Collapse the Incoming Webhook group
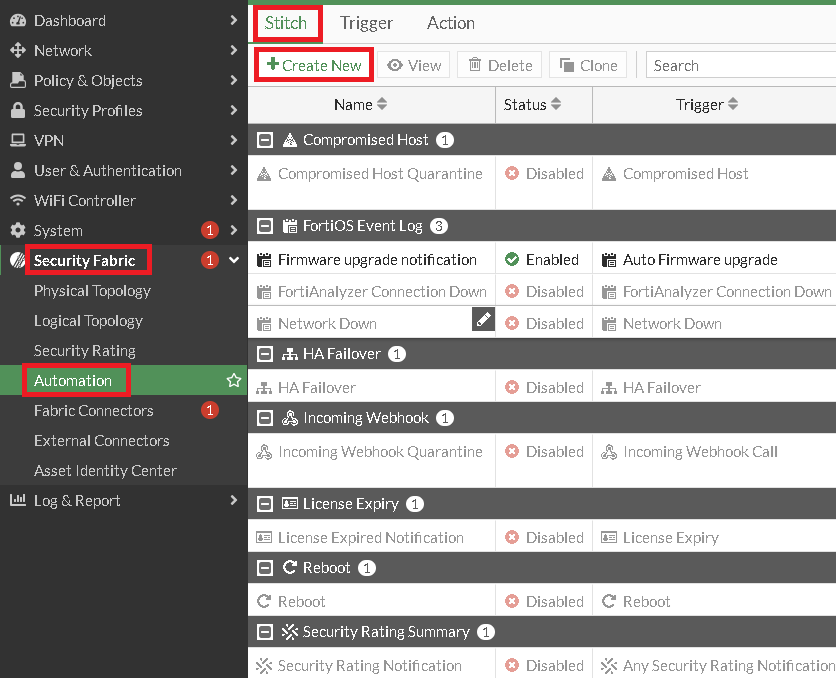836x678 pixels. coord(264,418)
